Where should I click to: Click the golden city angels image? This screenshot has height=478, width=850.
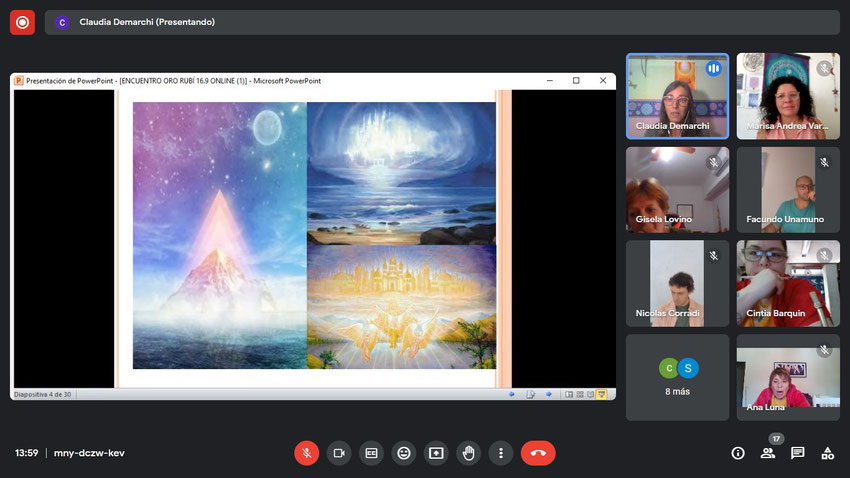point(401,307)
